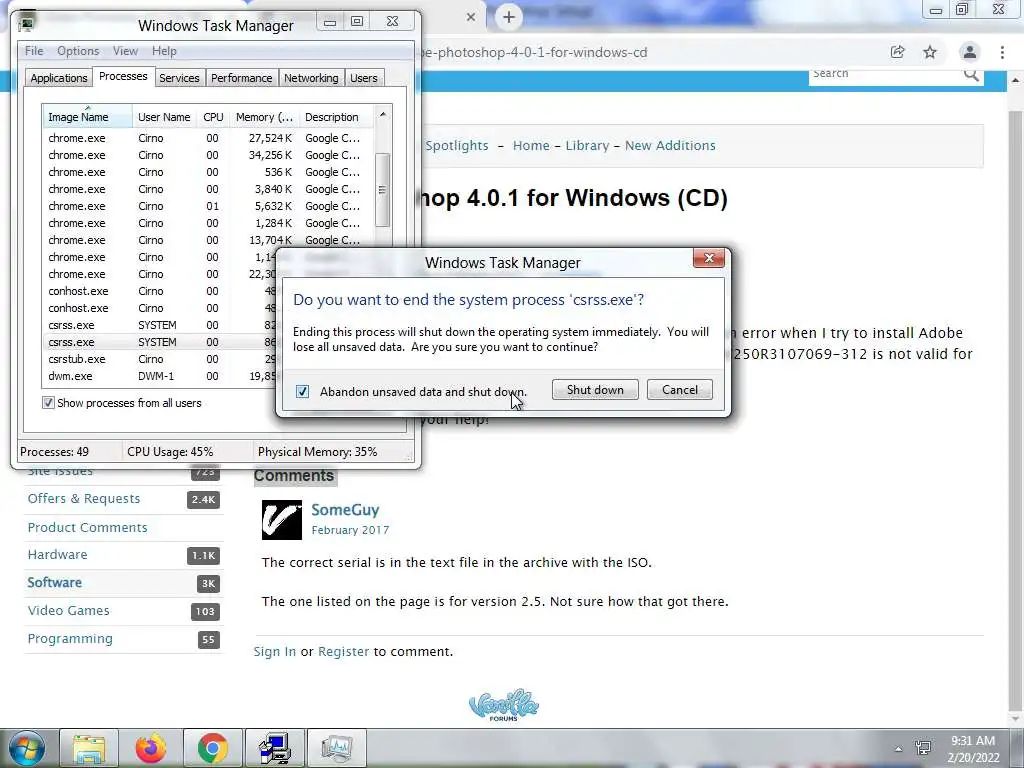Switch to Networking tab

pos(311,78)
